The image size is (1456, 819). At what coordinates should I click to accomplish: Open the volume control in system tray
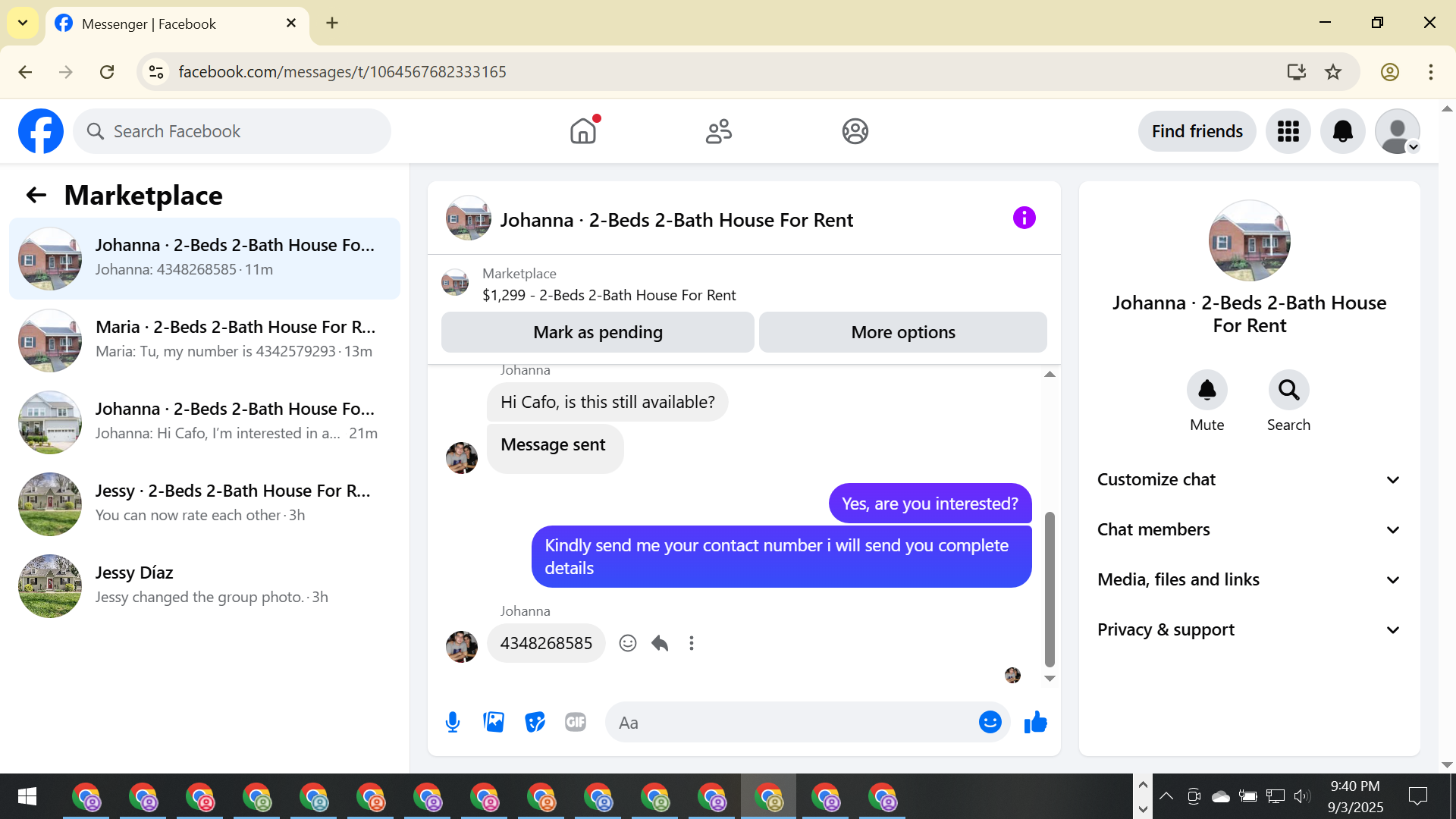1302,795
